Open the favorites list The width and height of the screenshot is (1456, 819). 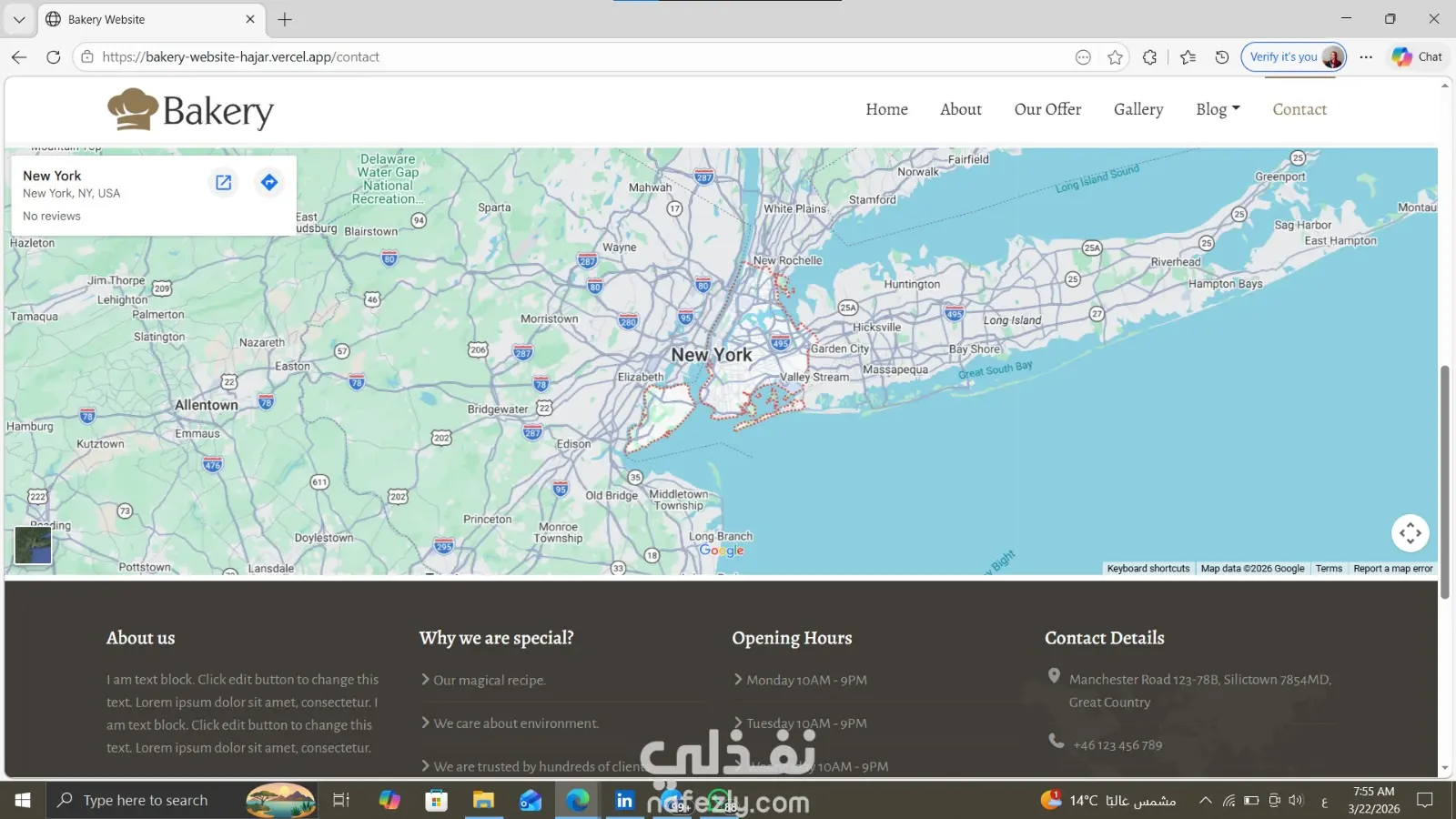click(1188, 57)
